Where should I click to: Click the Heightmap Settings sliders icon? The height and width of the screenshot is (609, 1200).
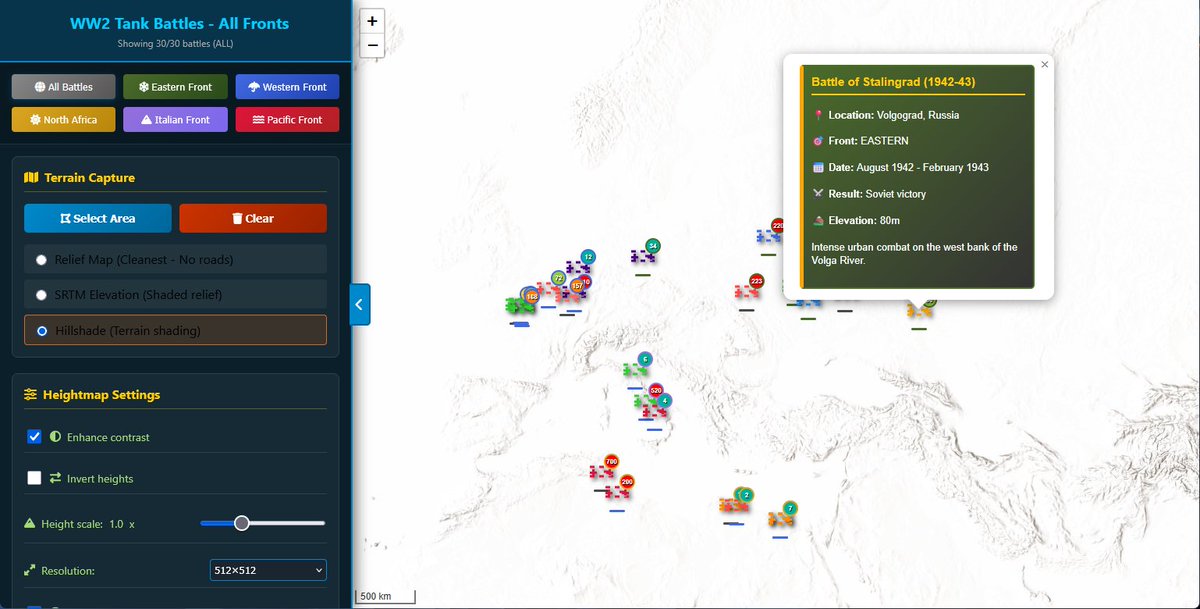(30, 395)
